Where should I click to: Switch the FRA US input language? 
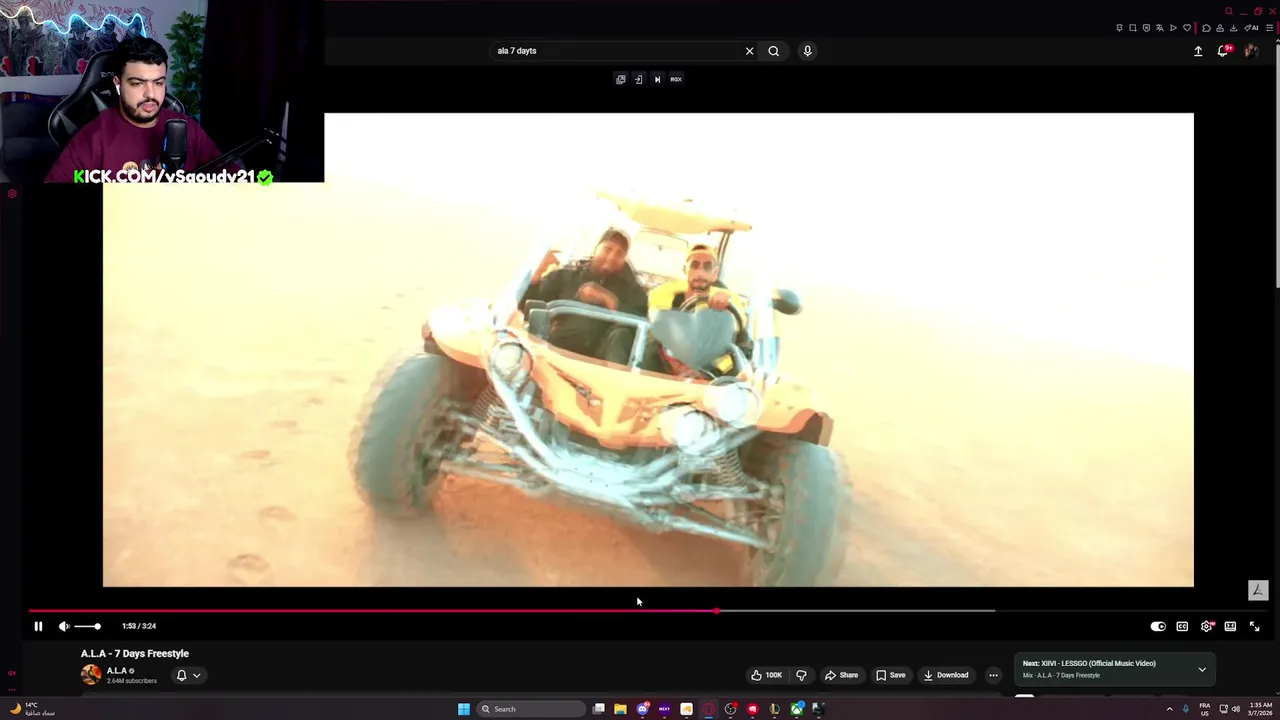tap(1204, 709)
